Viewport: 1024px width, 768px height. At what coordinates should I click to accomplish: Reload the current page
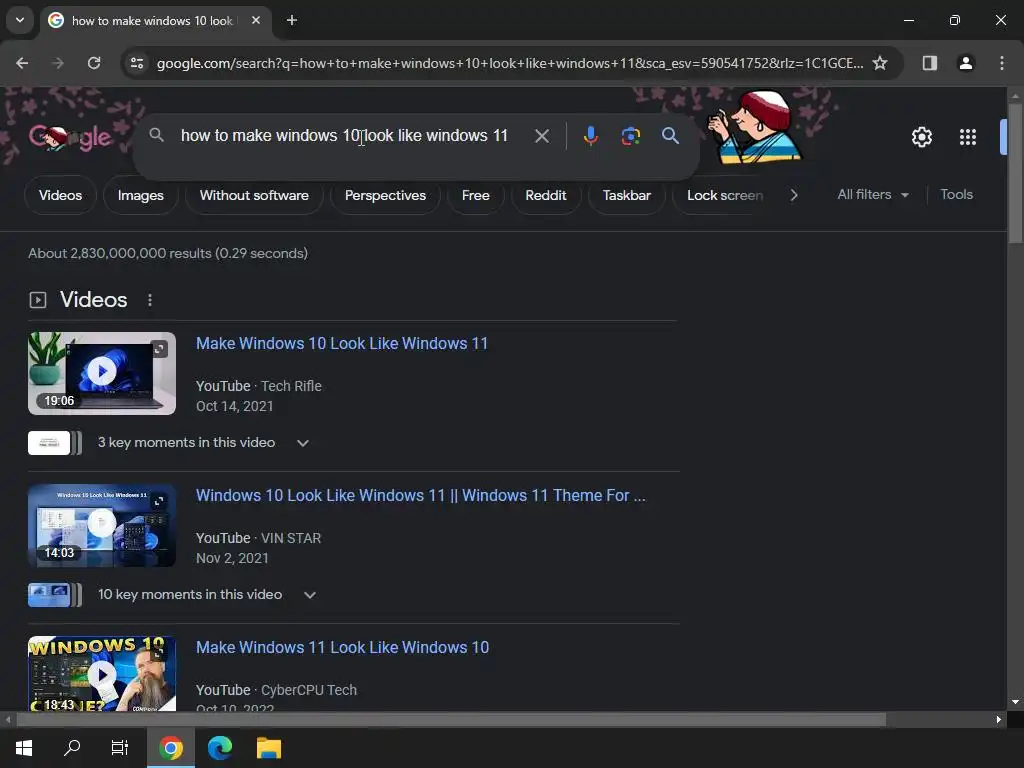pos(94,63)
